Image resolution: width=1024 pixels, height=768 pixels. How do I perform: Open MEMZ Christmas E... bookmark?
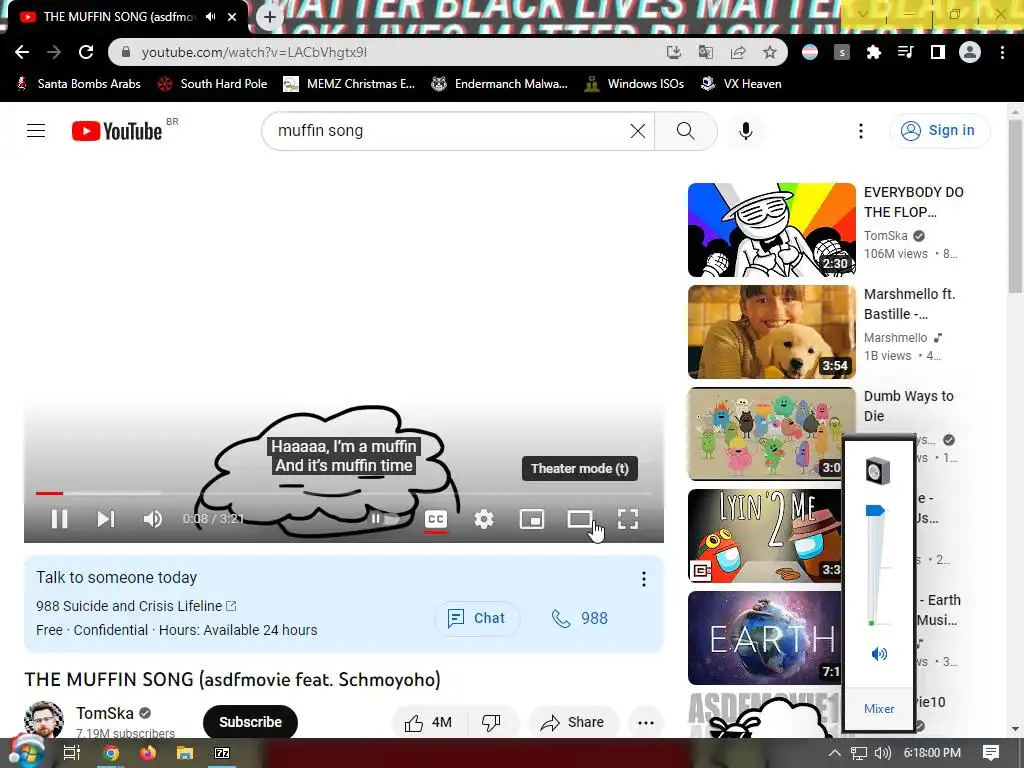click(x=349, y=84)
